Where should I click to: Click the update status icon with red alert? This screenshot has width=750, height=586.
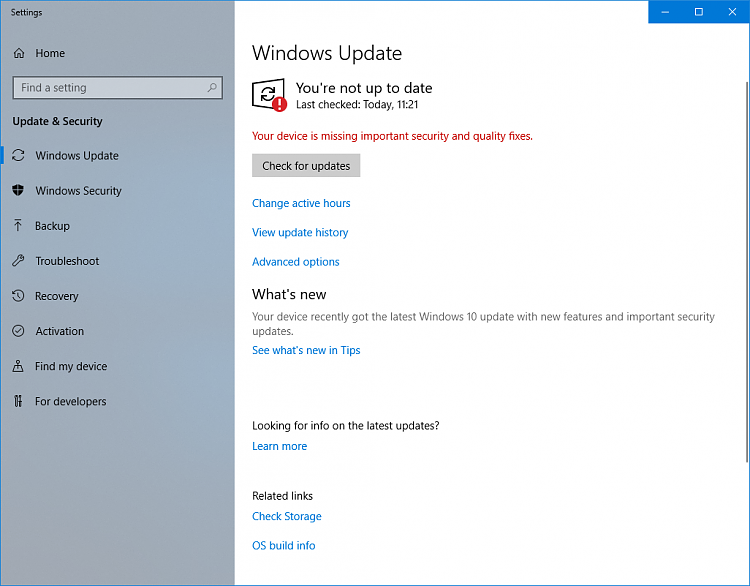pyautogui.click(x=269, y=95)
